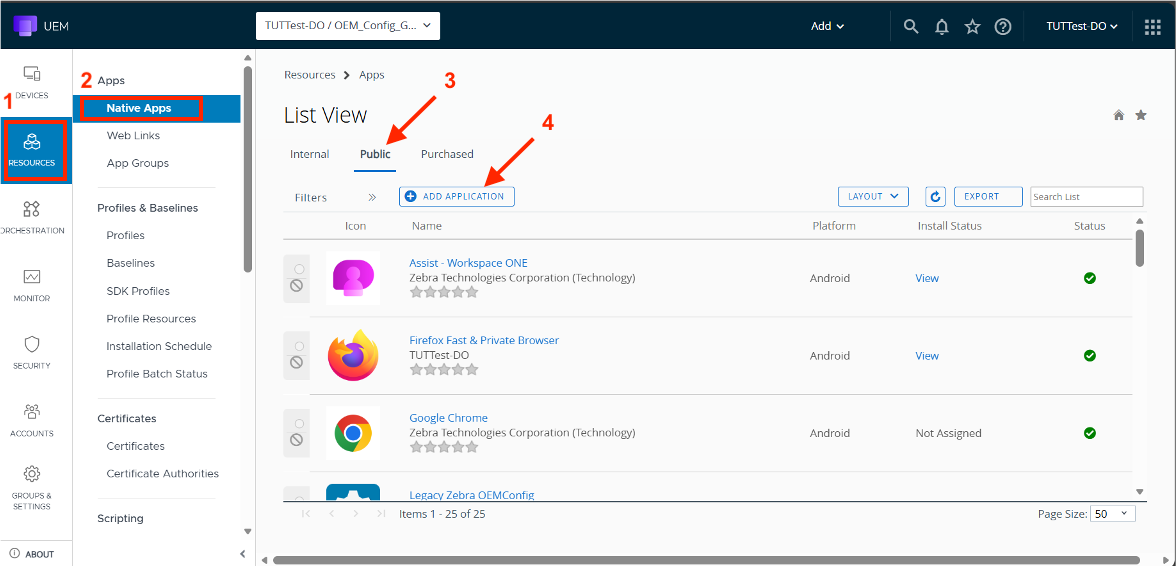Open the Layout dropdown
Viewport: 1176px width, 566px height.
(873, 197)
